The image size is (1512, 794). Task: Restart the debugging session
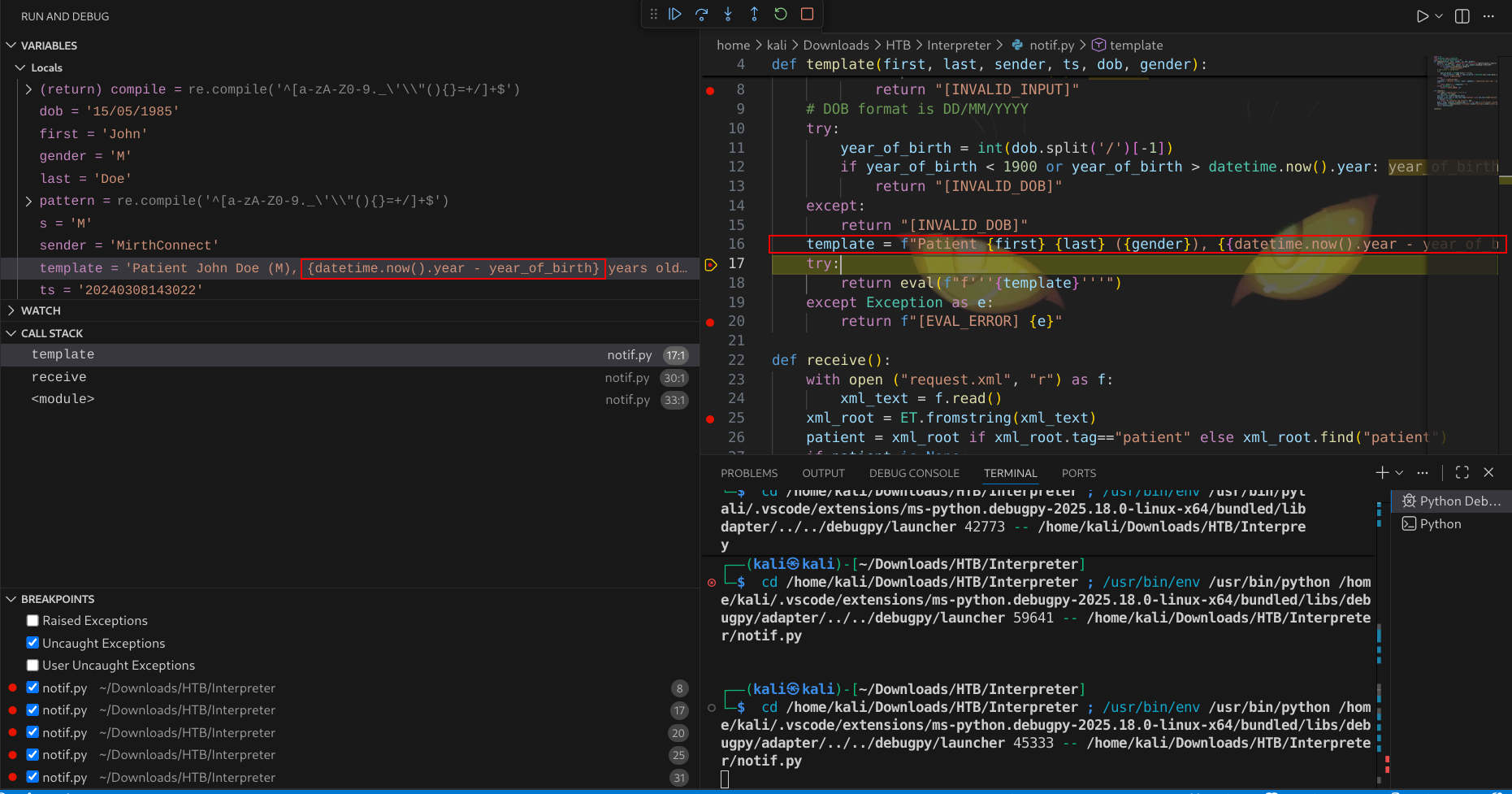coord(781,14)
